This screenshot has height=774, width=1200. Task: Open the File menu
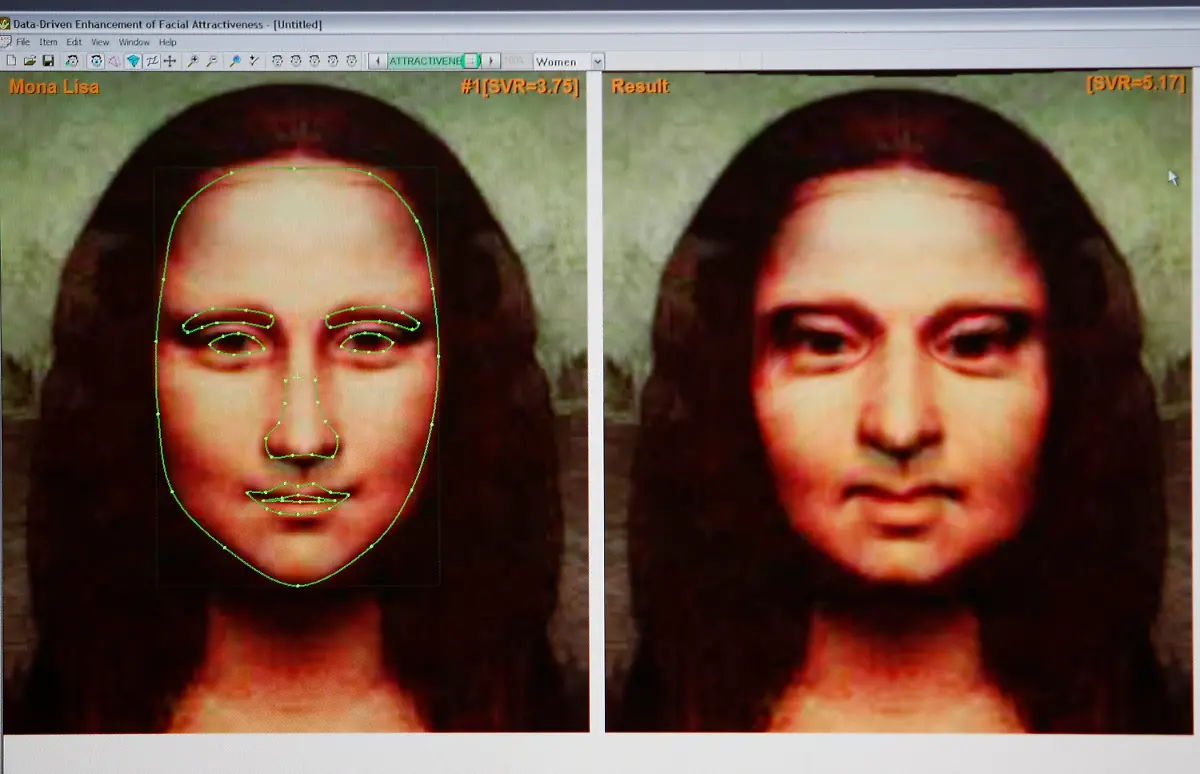click(x=22, y=42)
